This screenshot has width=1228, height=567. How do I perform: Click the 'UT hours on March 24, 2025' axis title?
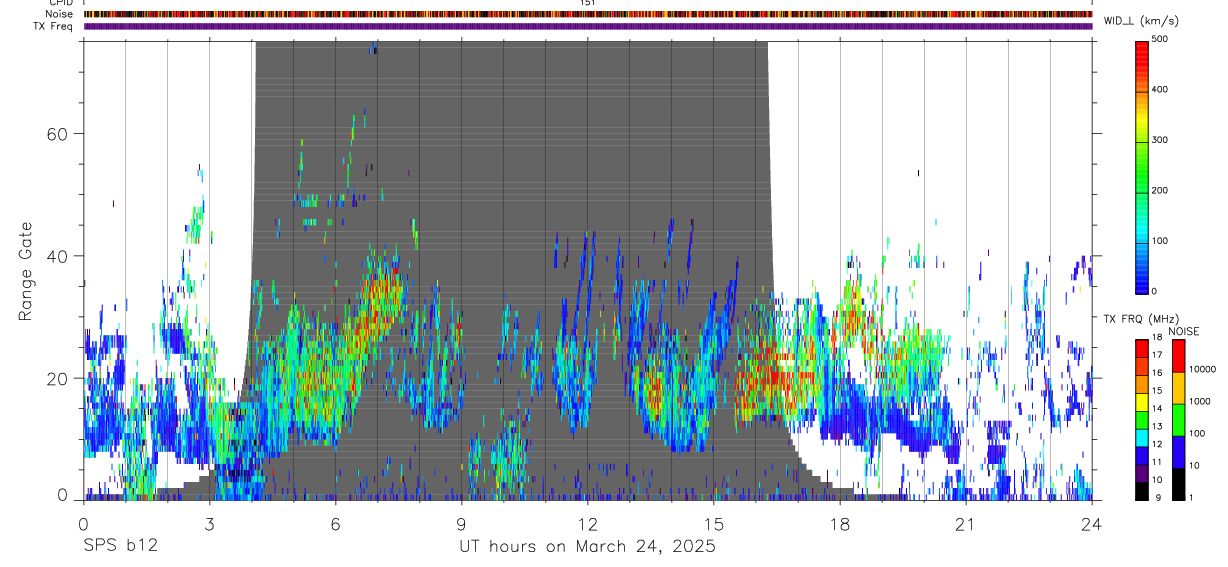pos(587,546)
